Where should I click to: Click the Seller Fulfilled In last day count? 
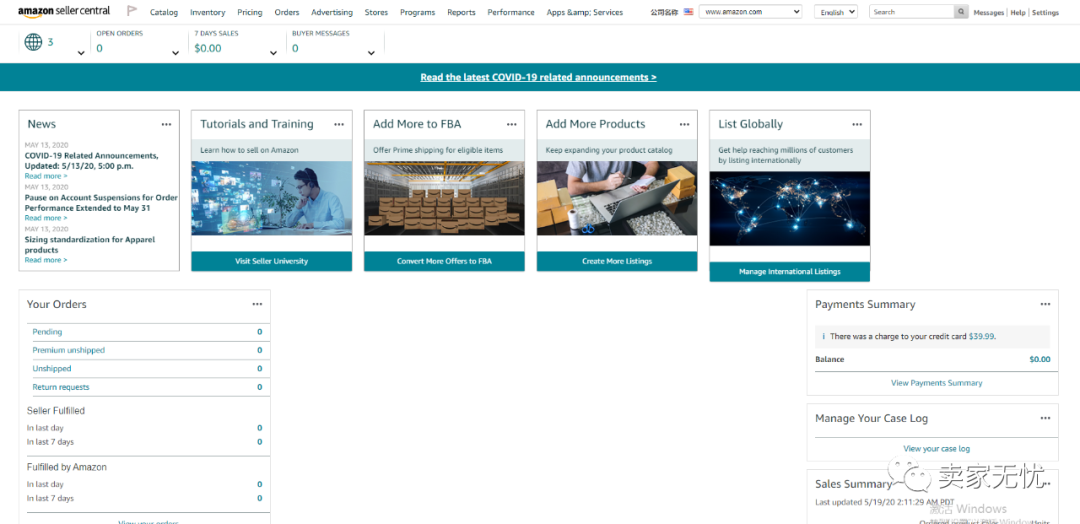260,428
